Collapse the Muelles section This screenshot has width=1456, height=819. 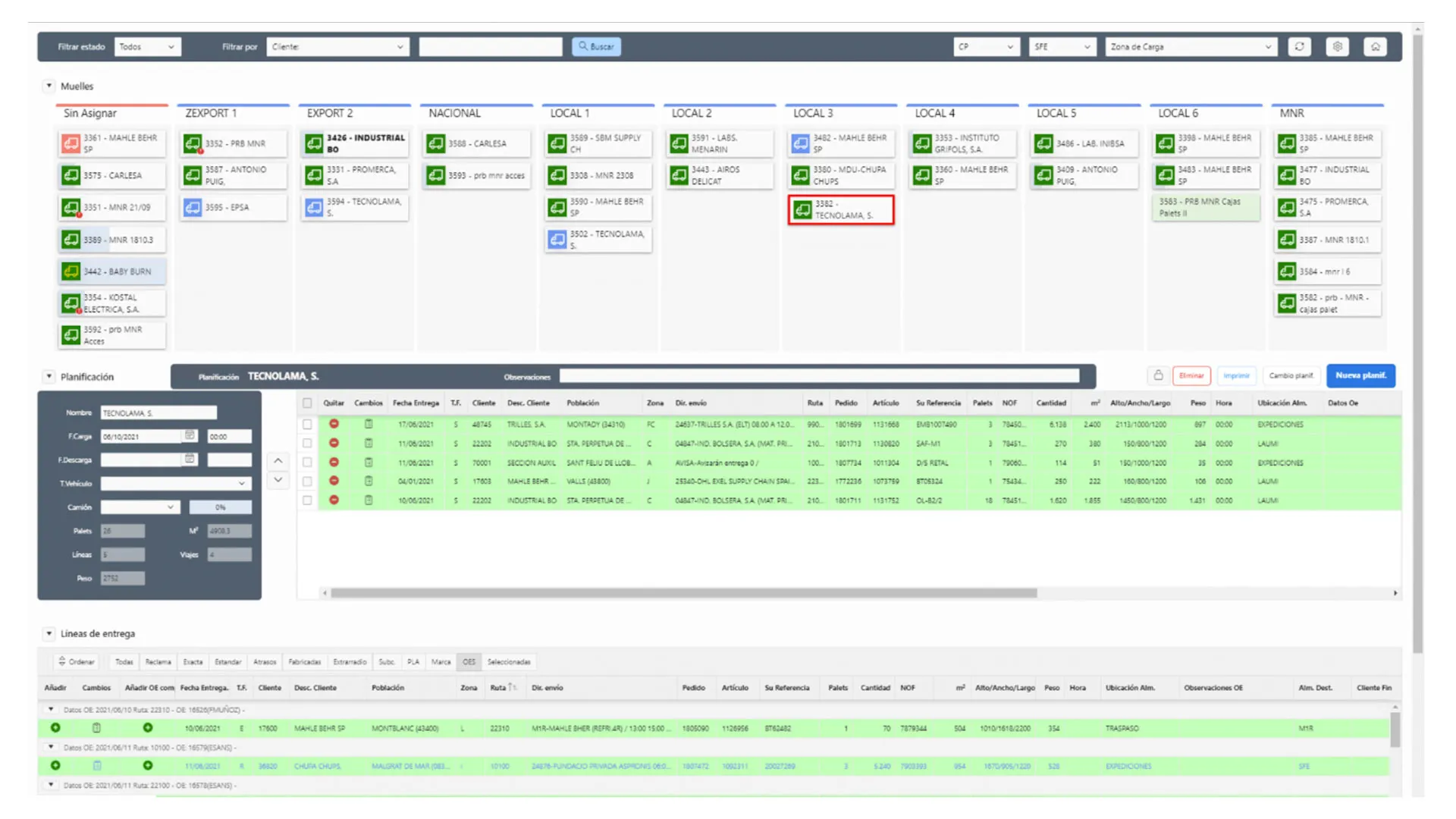[x=49, y=86]
